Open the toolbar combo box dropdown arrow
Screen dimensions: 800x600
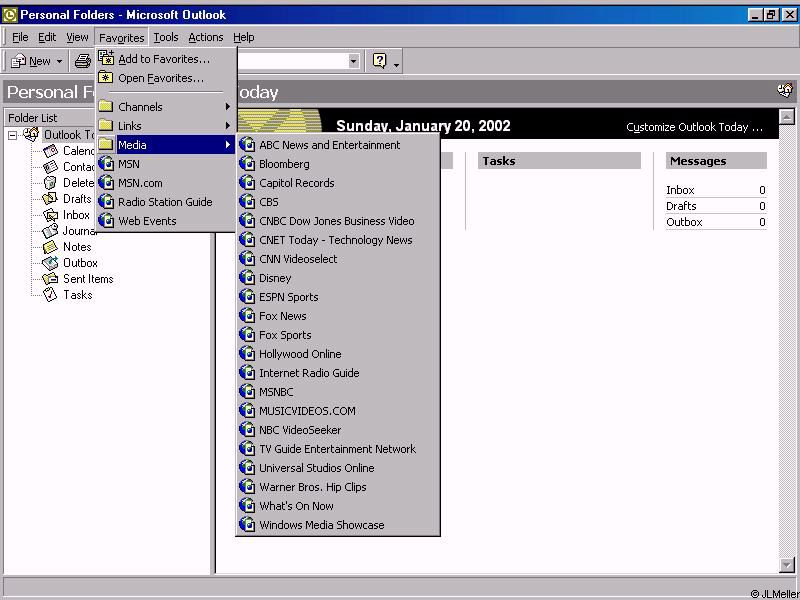pyautogui.click(x=353, y=61)
